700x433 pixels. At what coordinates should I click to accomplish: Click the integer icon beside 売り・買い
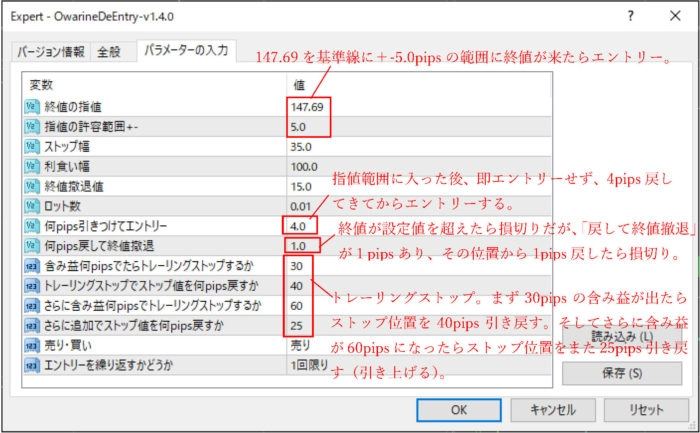(x=32, y=346)
